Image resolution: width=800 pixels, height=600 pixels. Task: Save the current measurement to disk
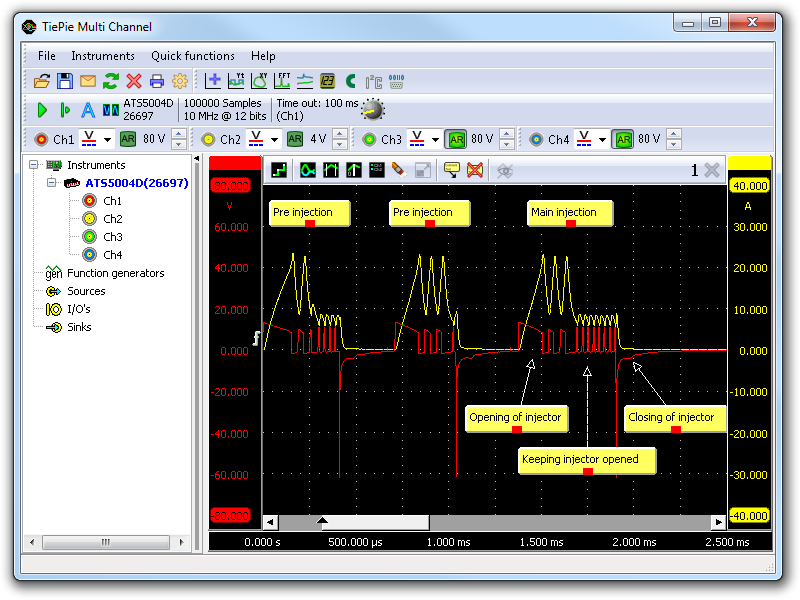point(65,81)
